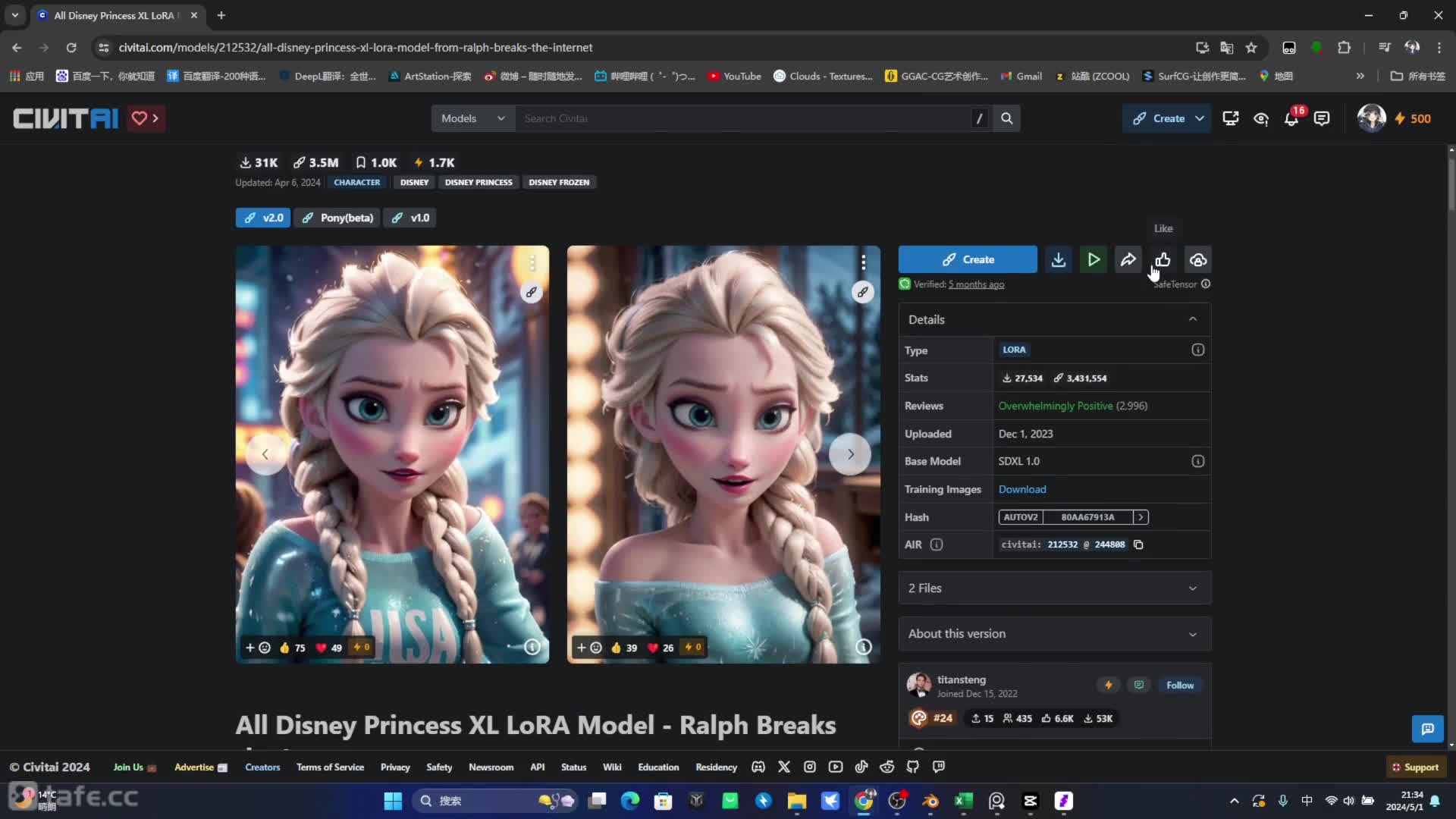Show info for the left Elsa image
This screenshot has width=1456, height=819.
tap(532, 647)
